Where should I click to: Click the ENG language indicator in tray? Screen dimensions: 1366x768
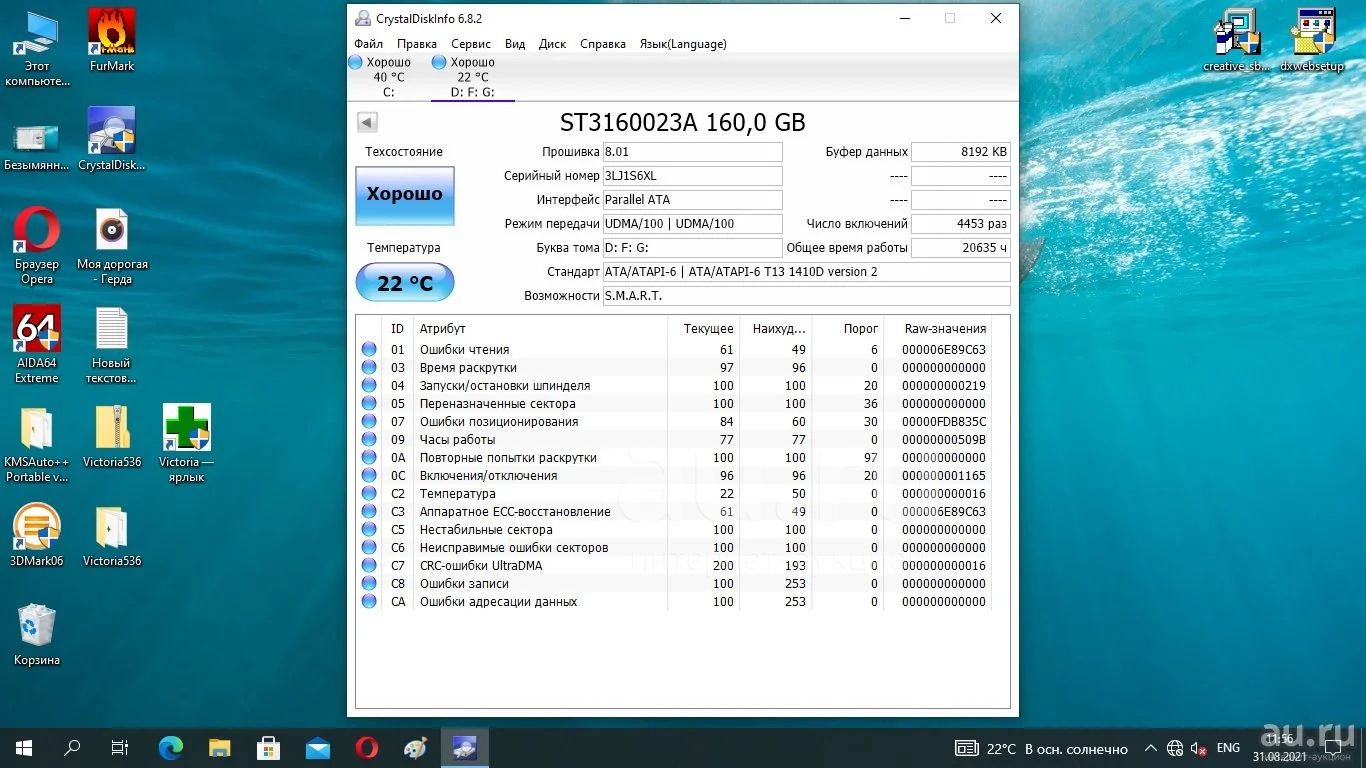click(1228, 748)
